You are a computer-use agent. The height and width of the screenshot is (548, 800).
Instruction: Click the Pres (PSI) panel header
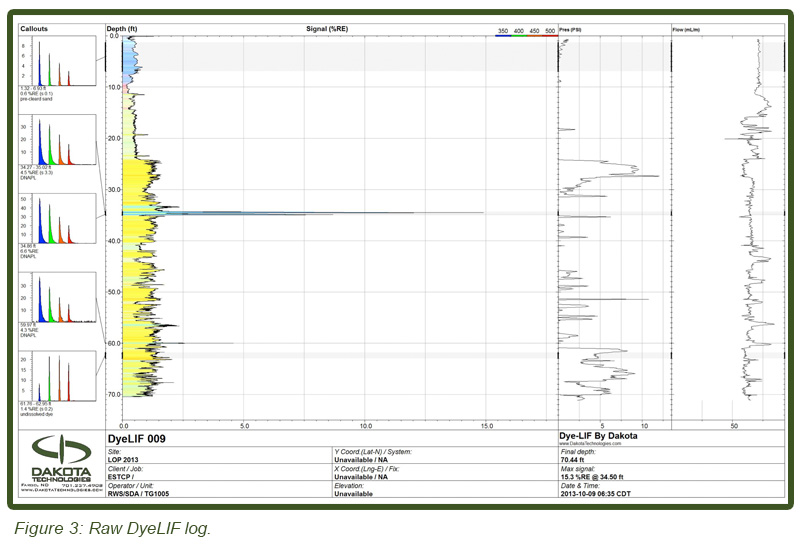click(572, 30)
